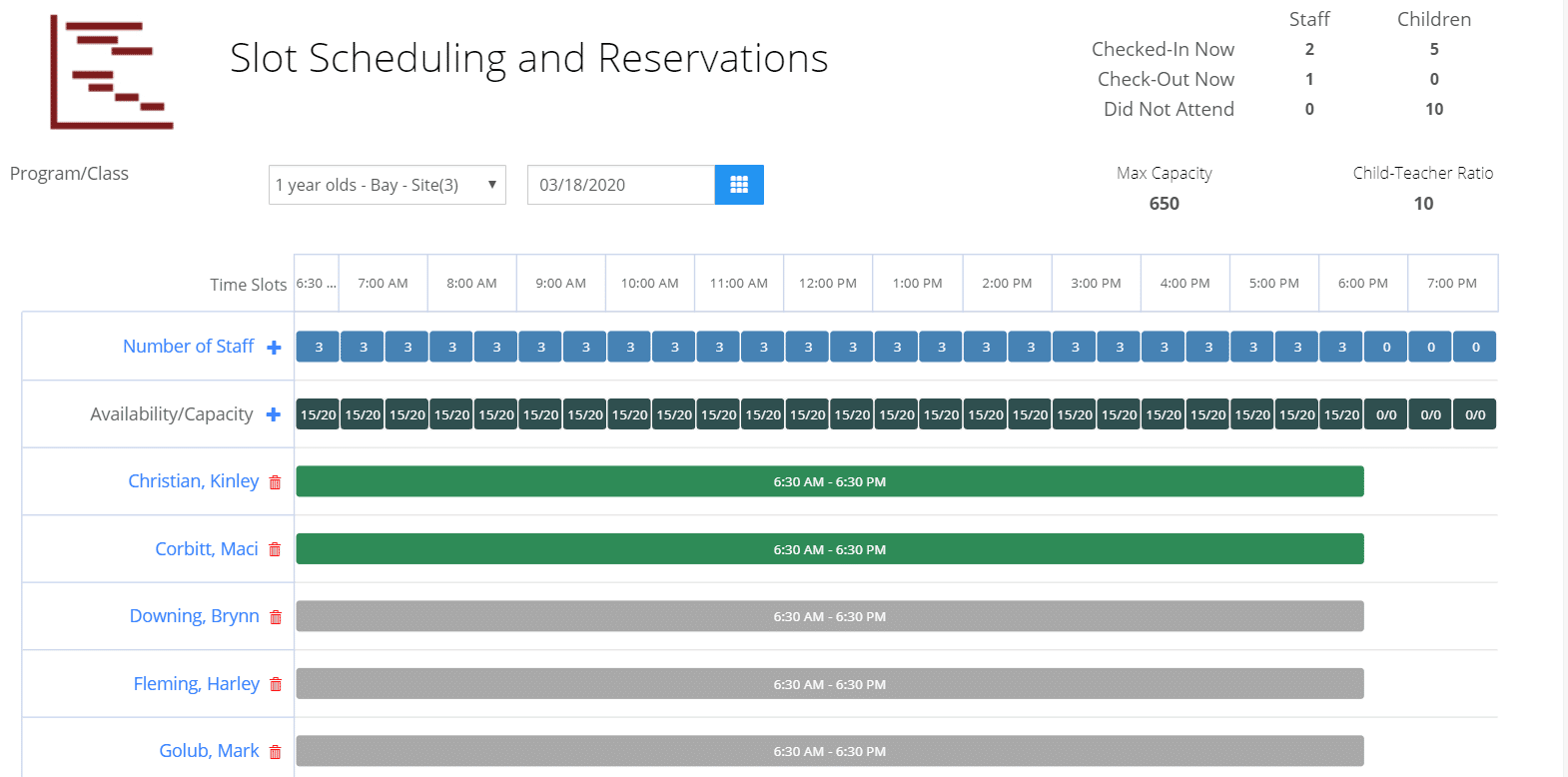Viewport: 1568px width, 777px height.
Task: Open the calendar date picker button
Action: [x=739, y=185]
